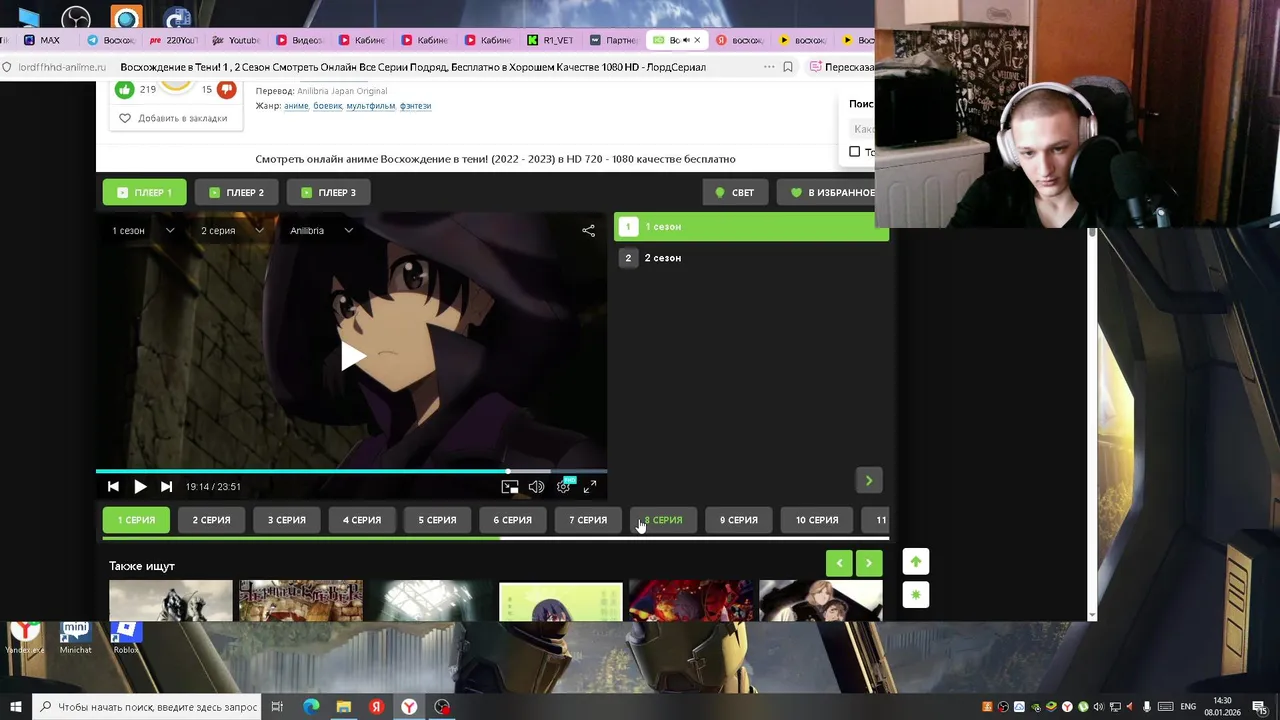This screenshot has height=720, width=1280.
Task: Switch to the Партнер browser tab
Action: (x=613, y=40)
